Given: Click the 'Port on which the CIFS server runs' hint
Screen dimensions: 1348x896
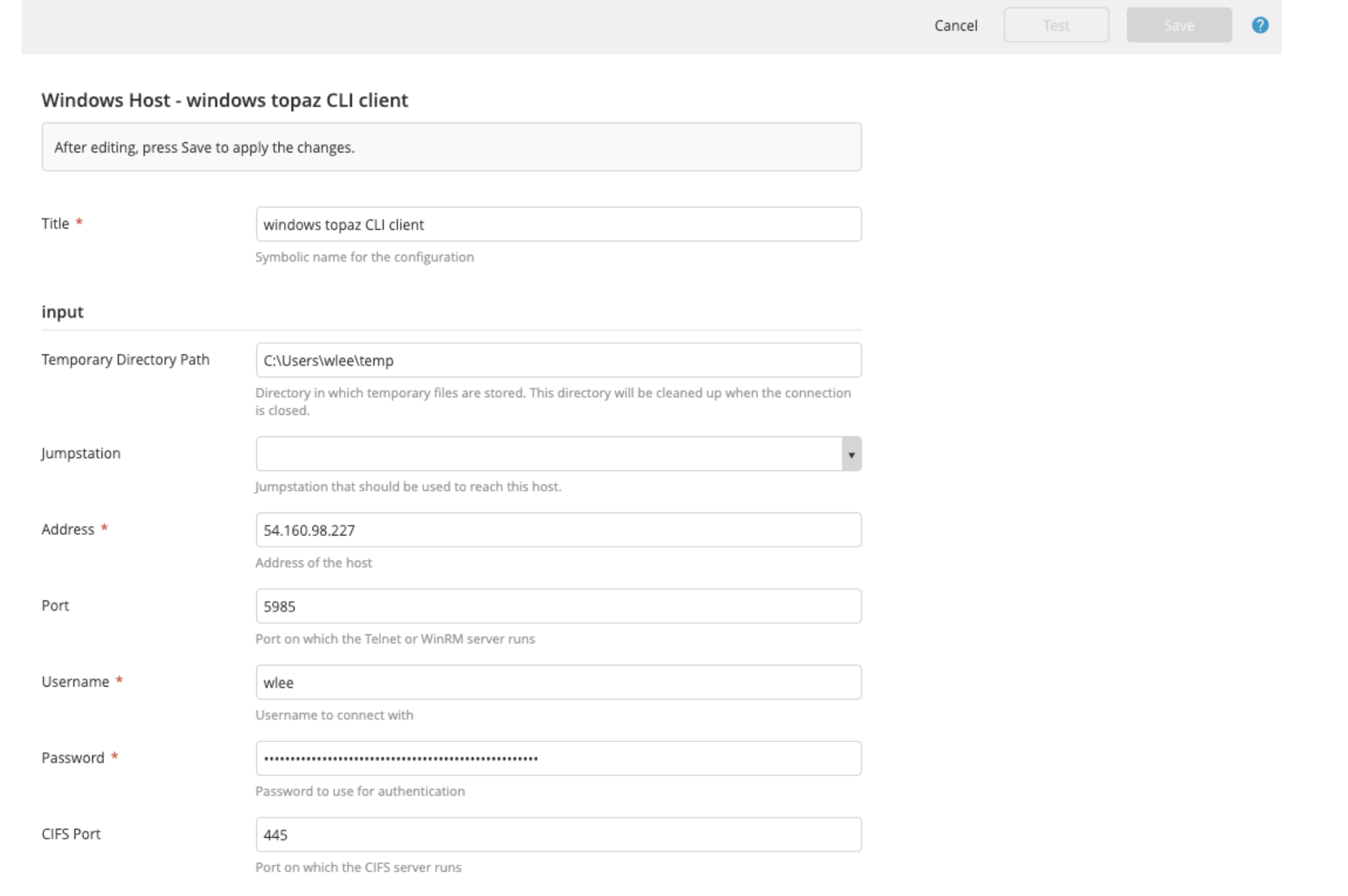Looking at the screenshot, I should (358, 868).
